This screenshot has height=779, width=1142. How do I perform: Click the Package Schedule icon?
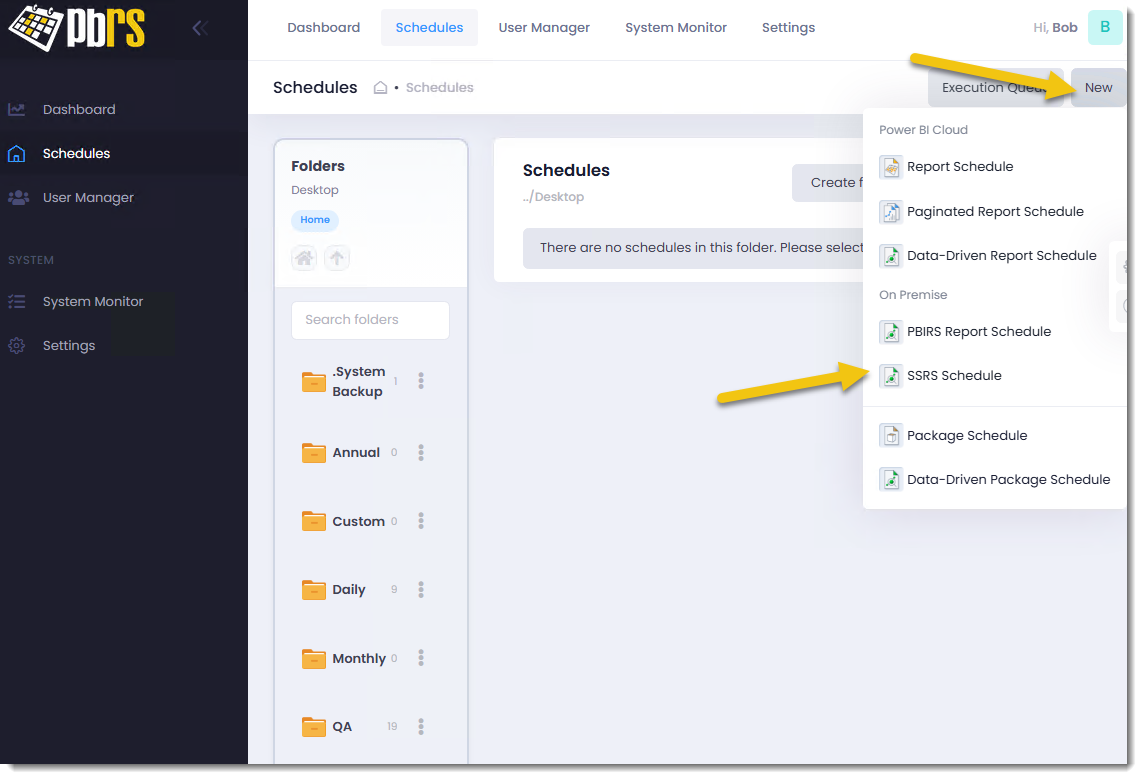click(890, 436)
